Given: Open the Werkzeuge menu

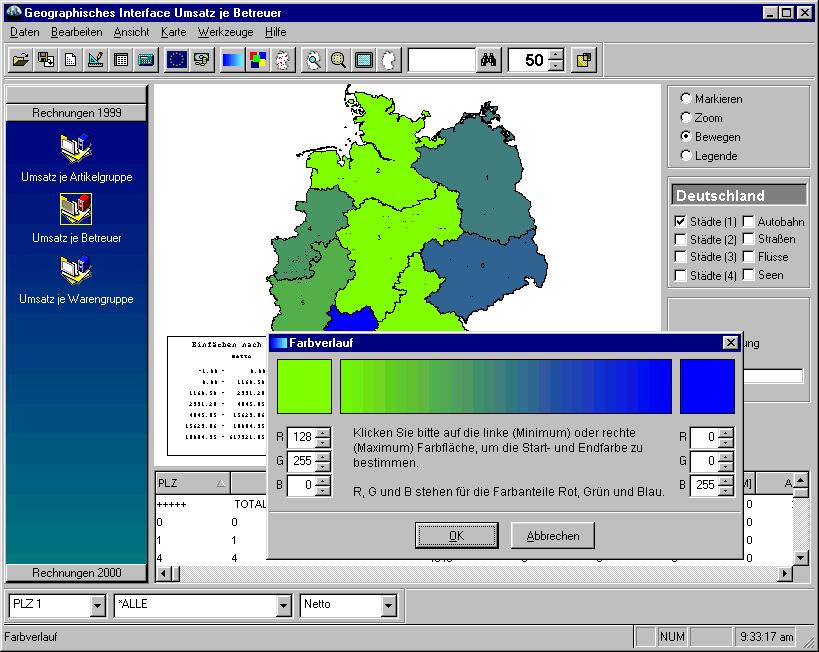Looking at the screenshot, I should 225,32.
